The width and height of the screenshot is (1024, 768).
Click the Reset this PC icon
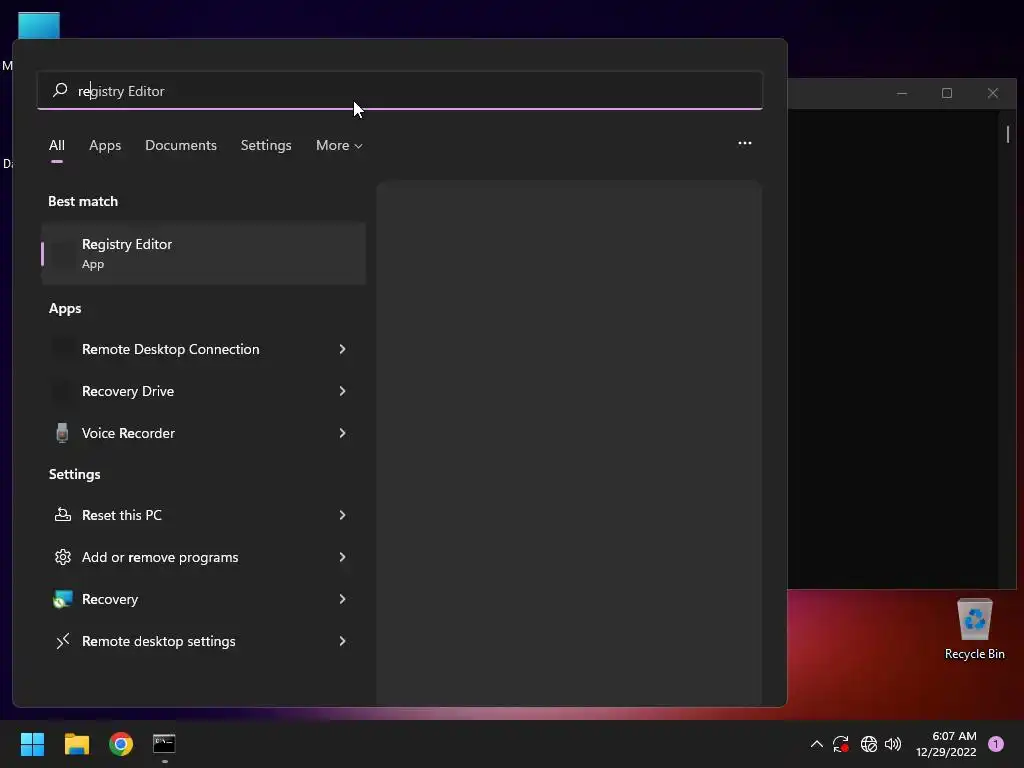pos(63,515)
